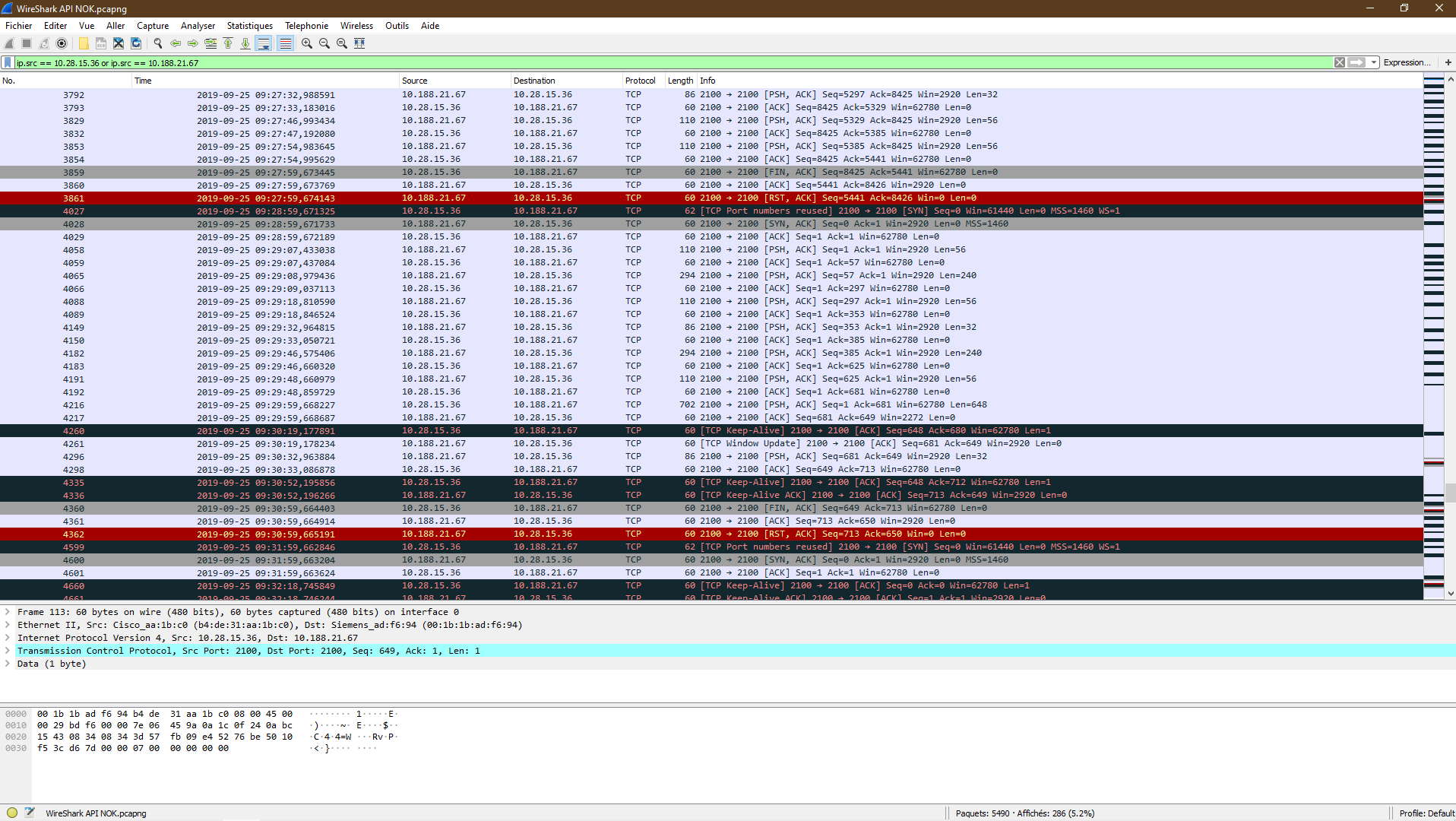The image size is (1456, 821).
Task: Go to the first packet
Action: click(x=227, y=43)
